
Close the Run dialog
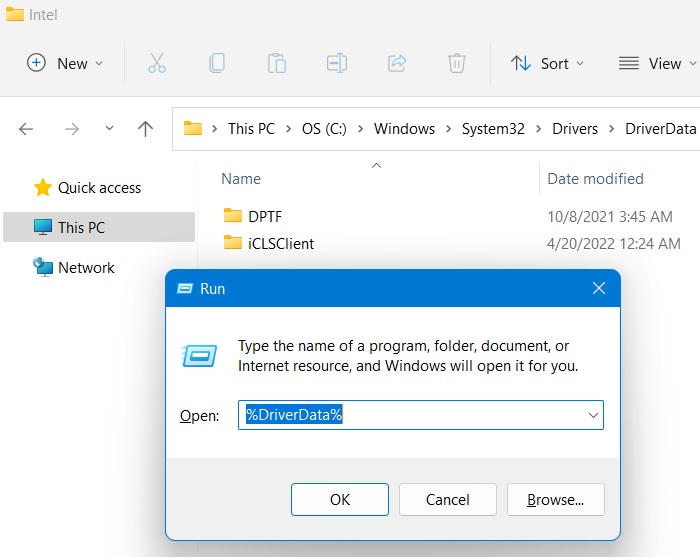point(599,288)
